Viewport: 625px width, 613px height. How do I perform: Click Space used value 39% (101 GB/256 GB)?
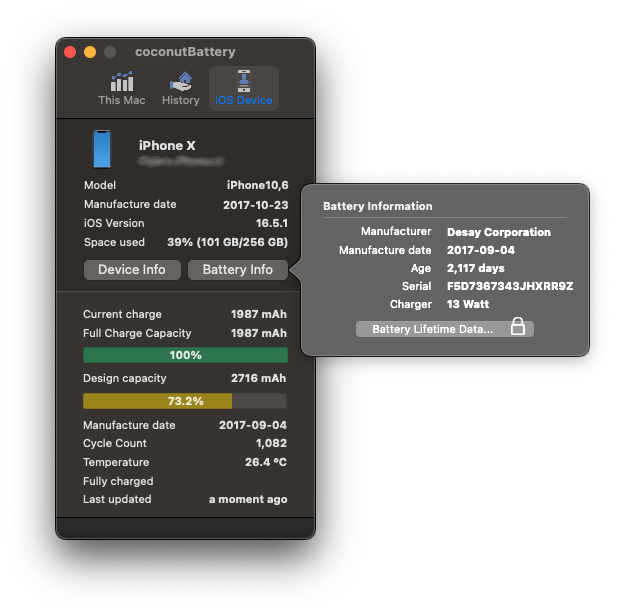[228, 242]
